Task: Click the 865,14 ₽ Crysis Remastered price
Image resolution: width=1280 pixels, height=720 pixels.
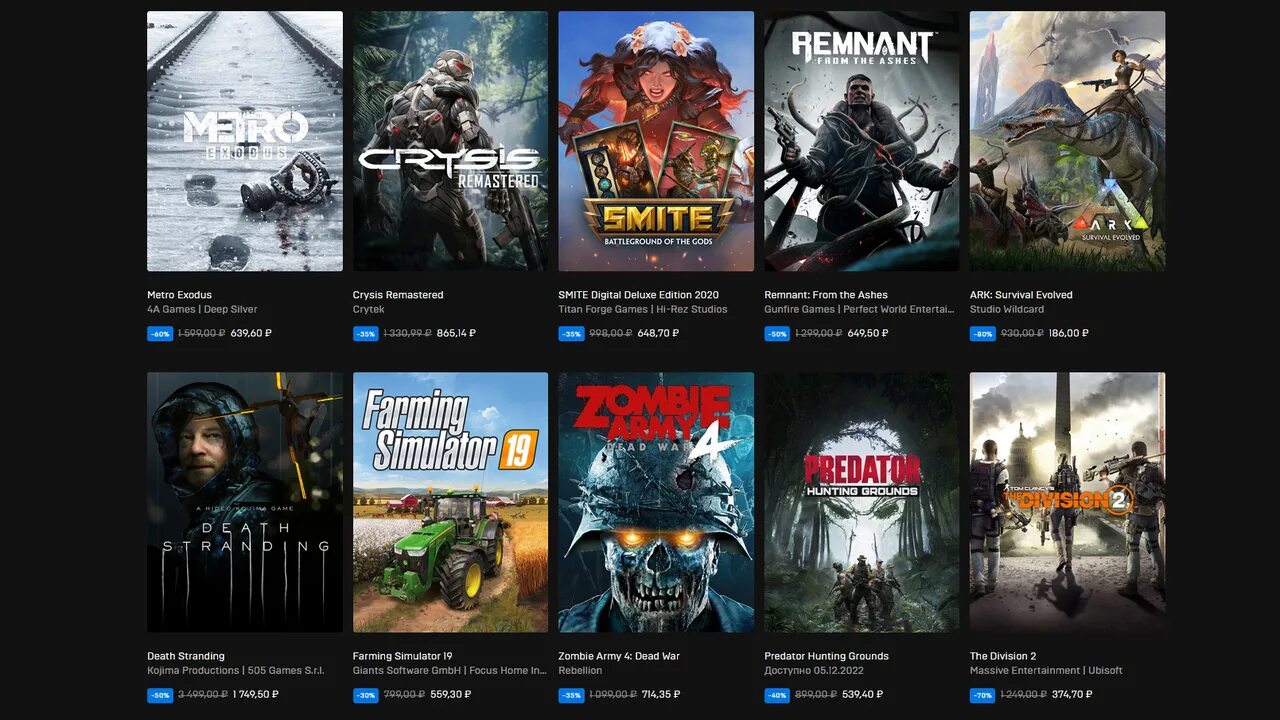Action: click(x=458, y=333)
